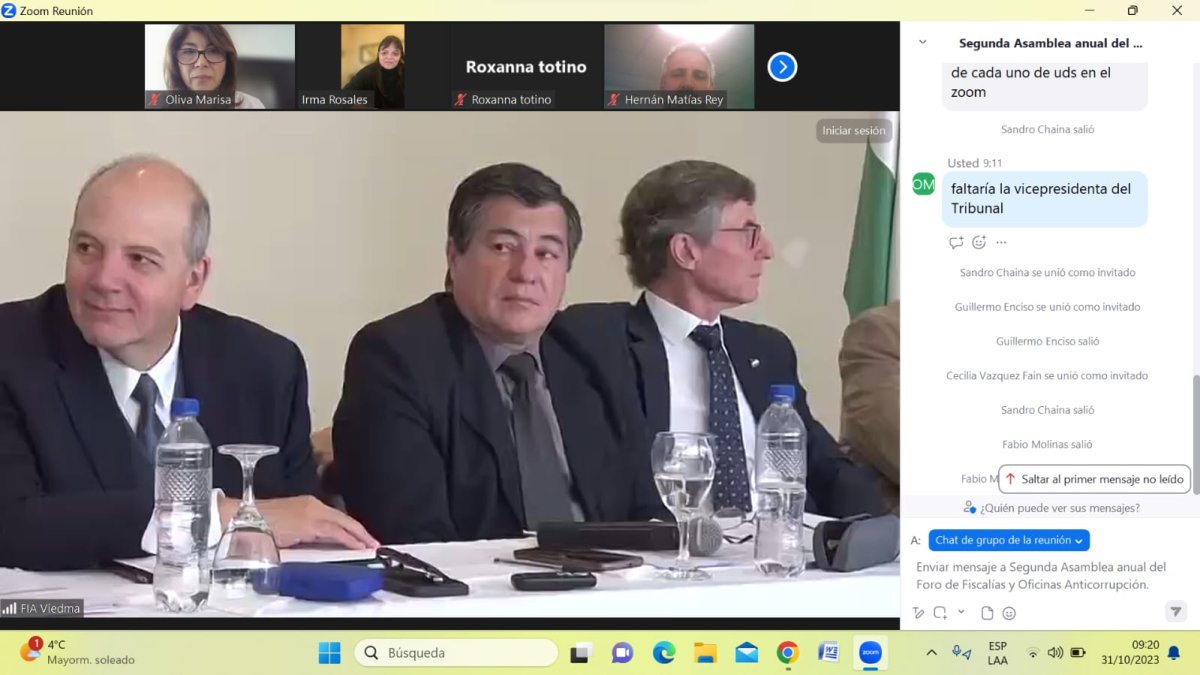Click the text format icon in chat

tap(919, 613)
